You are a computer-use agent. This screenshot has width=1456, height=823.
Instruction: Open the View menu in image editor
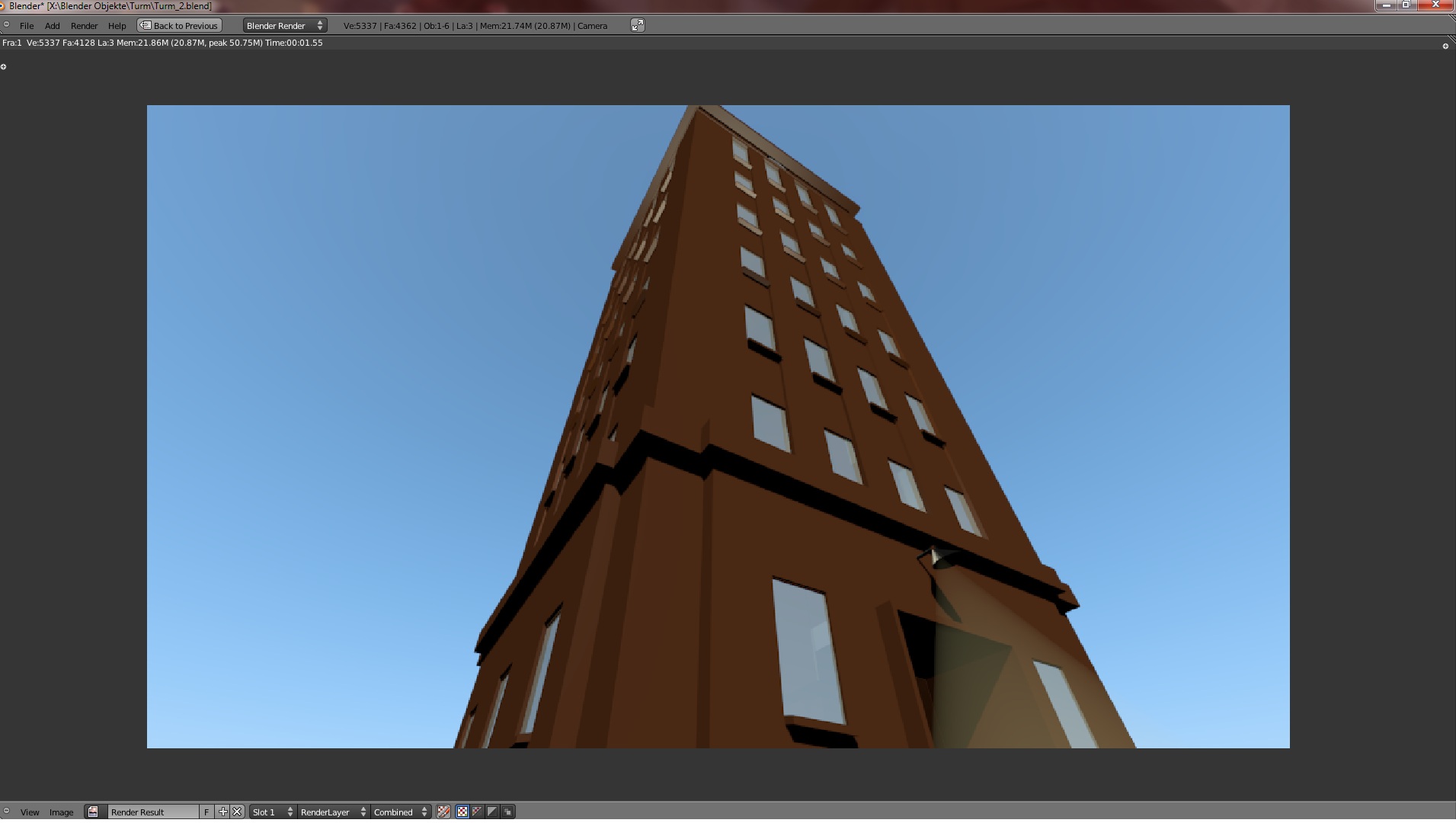30,812
